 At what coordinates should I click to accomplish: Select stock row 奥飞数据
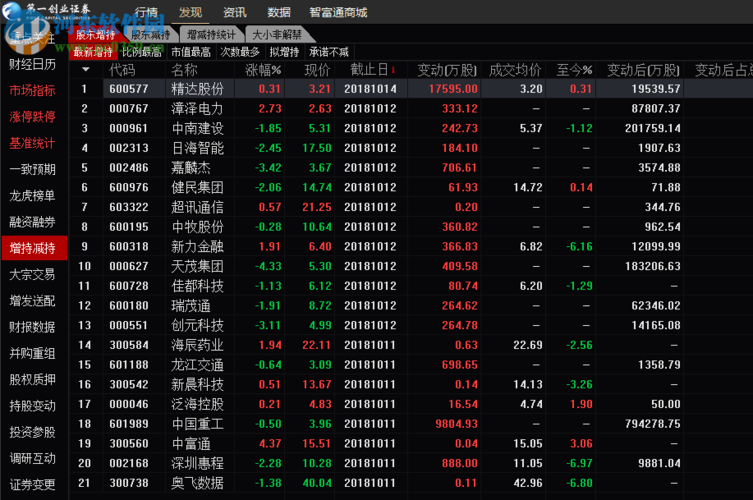pos(411,483)
